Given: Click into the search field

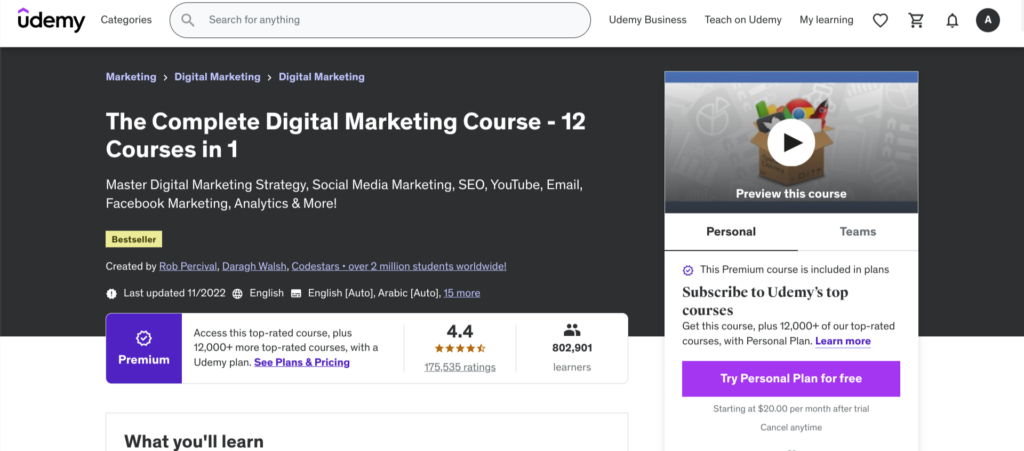Looking at the screenshot, I should [x=390, y=20].
